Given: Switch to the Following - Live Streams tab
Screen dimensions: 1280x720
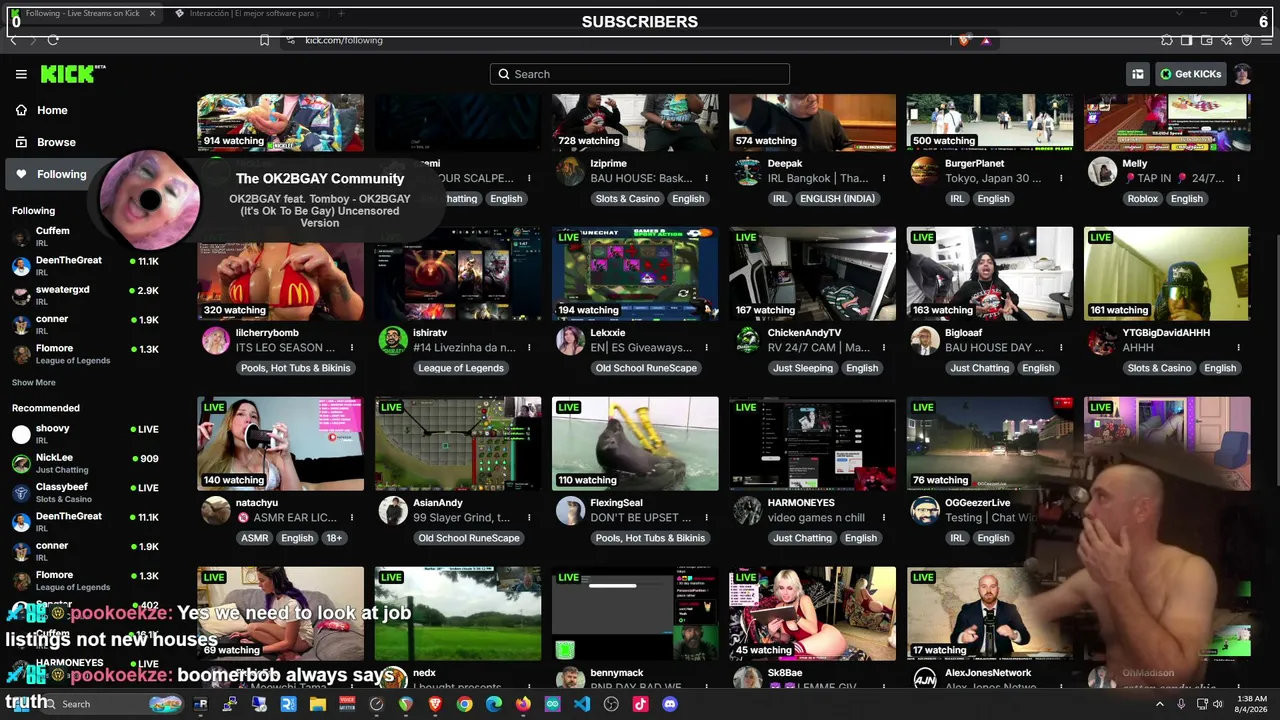Looking at the screenshot, I should [82, 13].
